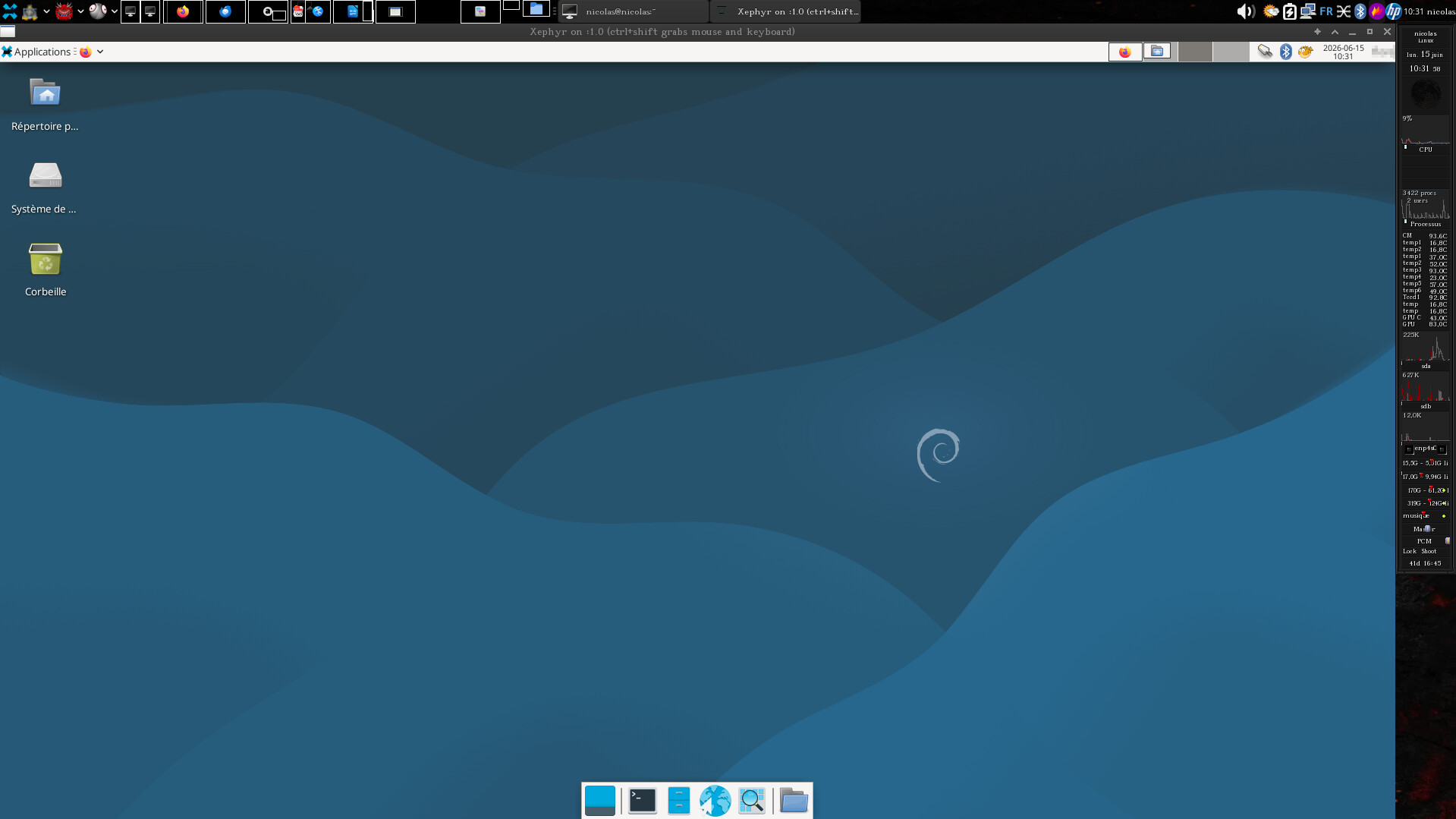The height and width of the screenshot is (819, 1456).
Task: Launch the web browser globe in the dock
Action: click(x=715, y=801)
